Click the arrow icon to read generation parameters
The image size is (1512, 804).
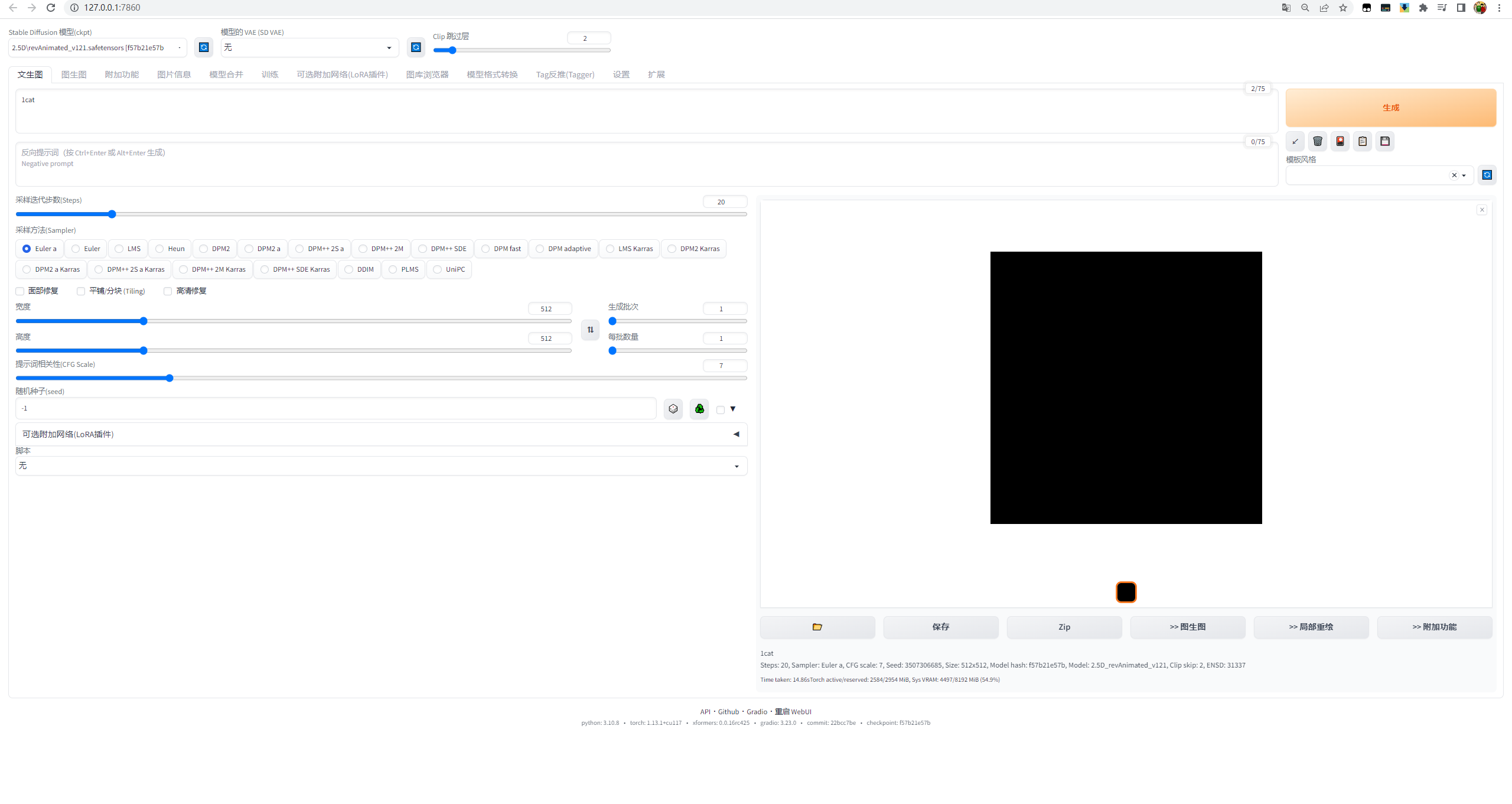[x=1295, y=141]
